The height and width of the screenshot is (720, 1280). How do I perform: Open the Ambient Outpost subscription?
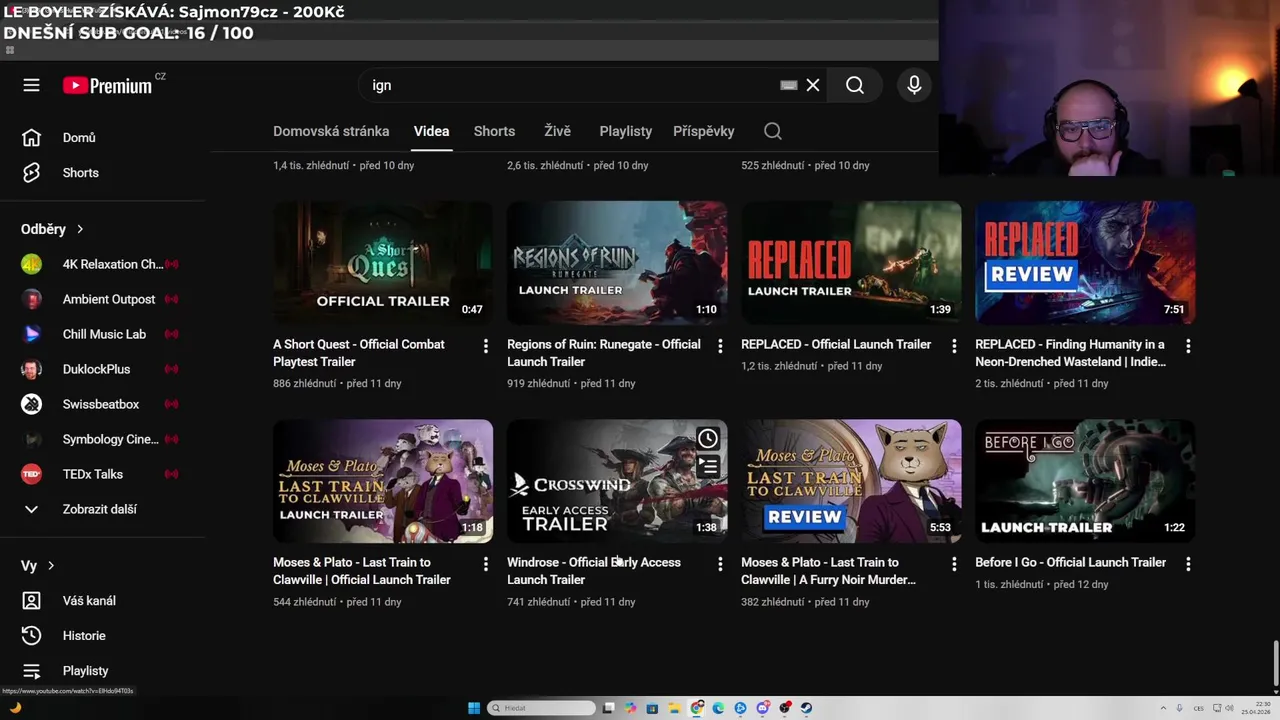click(102, 299)
